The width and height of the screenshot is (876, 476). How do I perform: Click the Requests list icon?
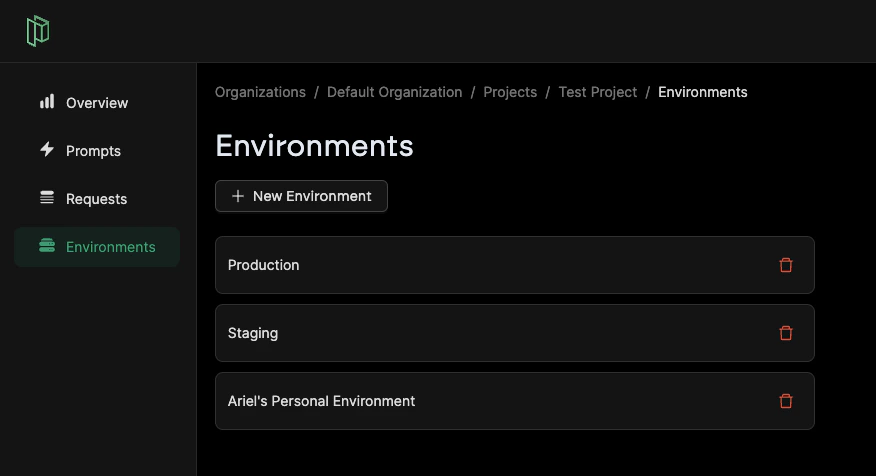point(47,197)
